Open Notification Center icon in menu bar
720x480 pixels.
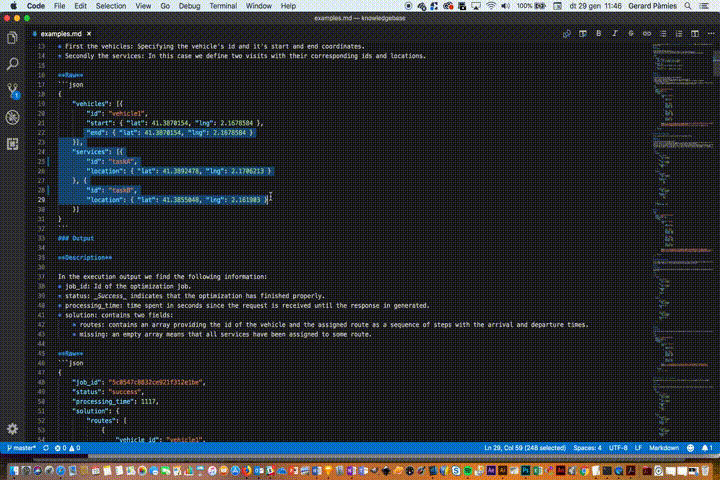(703, 6)
